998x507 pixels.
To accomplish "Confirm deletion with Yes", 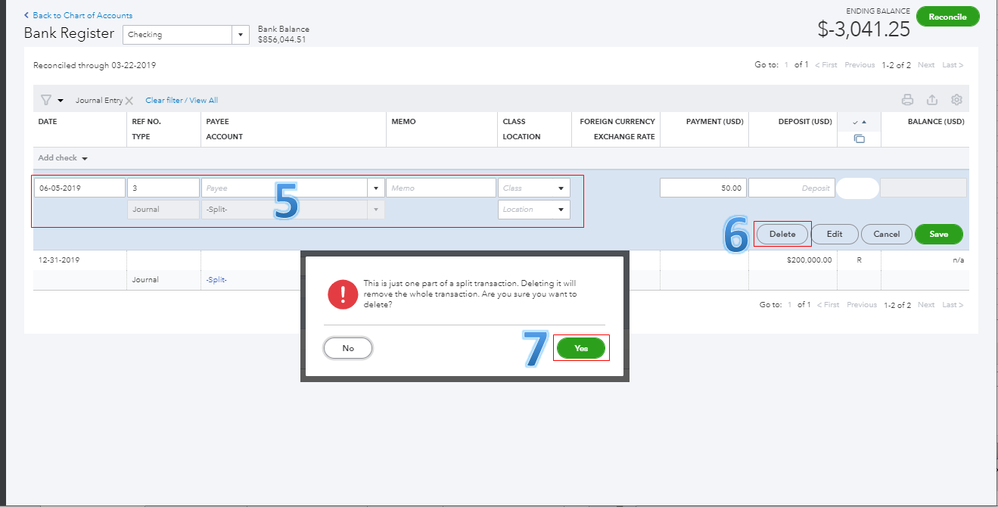I will coord(581,348).
